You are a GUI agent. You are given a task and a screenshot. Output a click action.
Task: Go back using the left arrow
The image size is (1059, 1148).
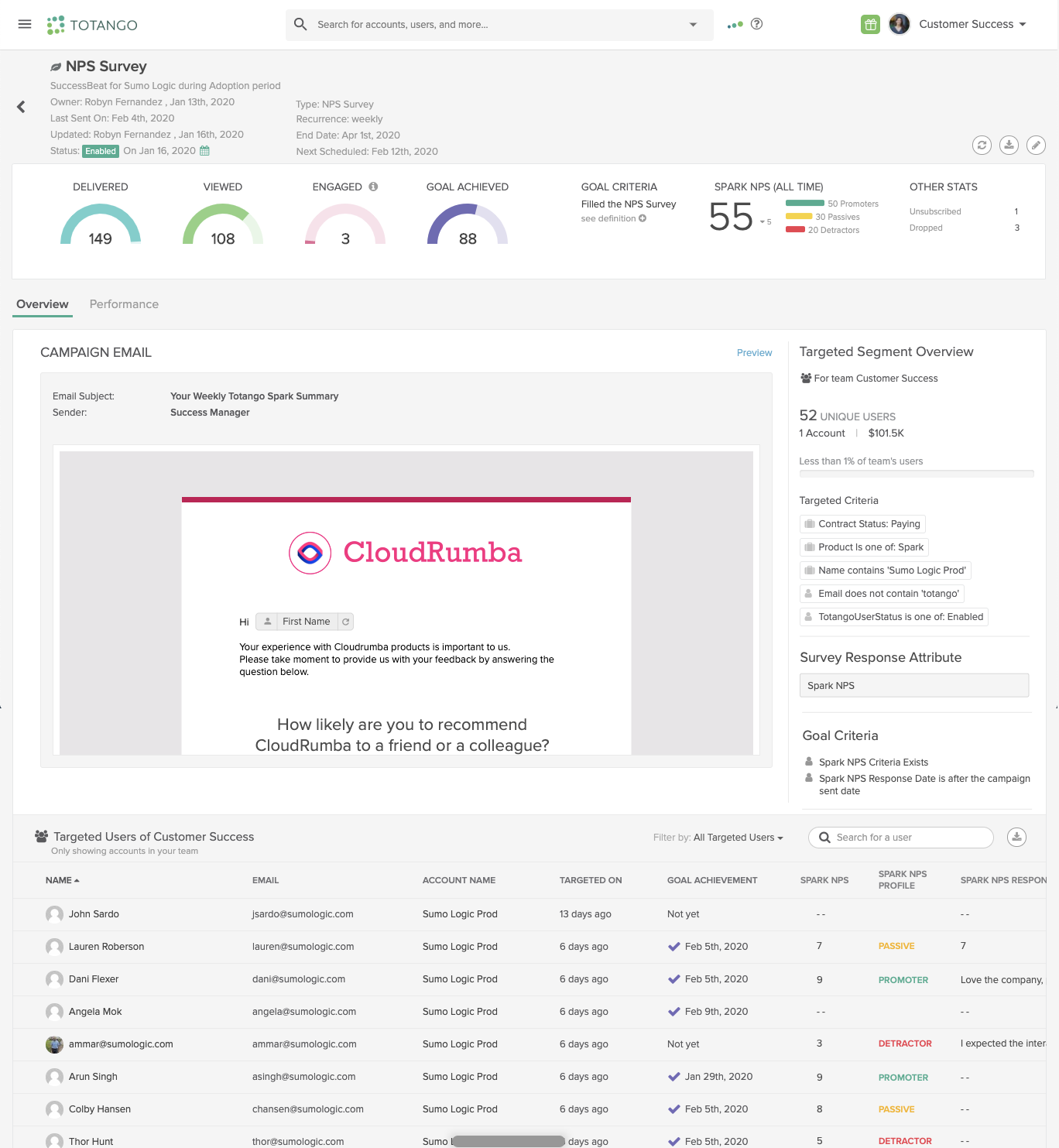point(21,107)
